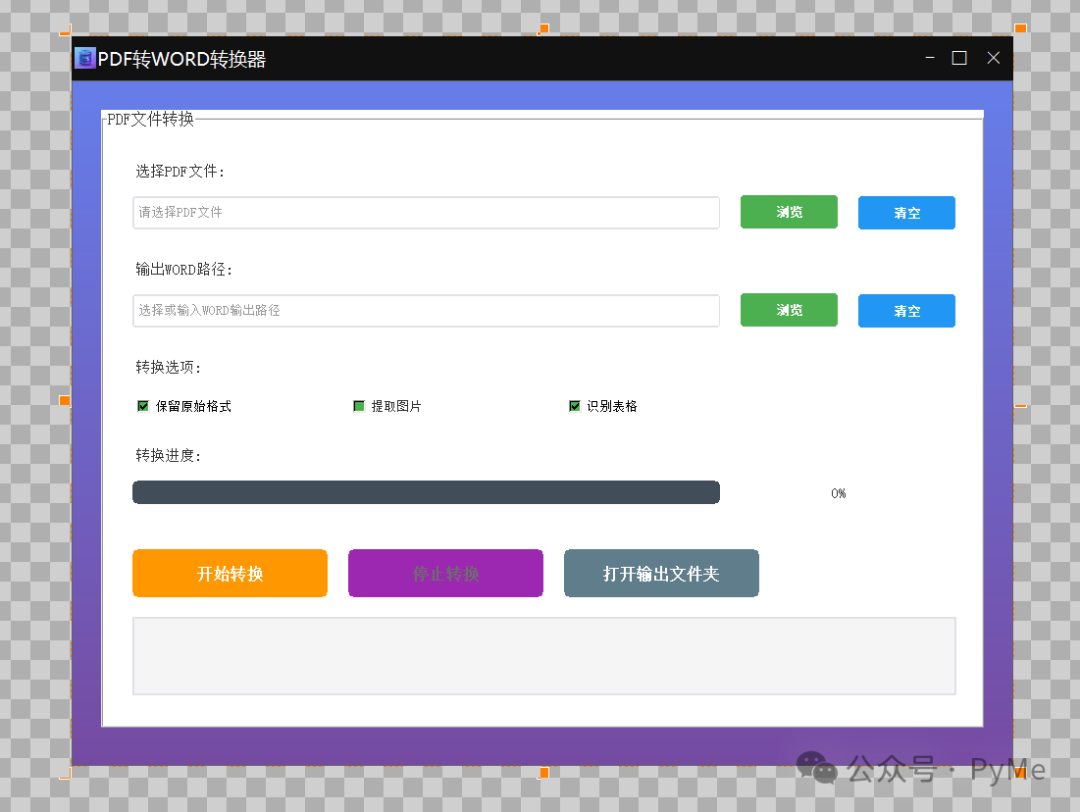Screen dimensions: 1080x812
Task: Focus the WORD output path input field
Action: pos(426,311)
